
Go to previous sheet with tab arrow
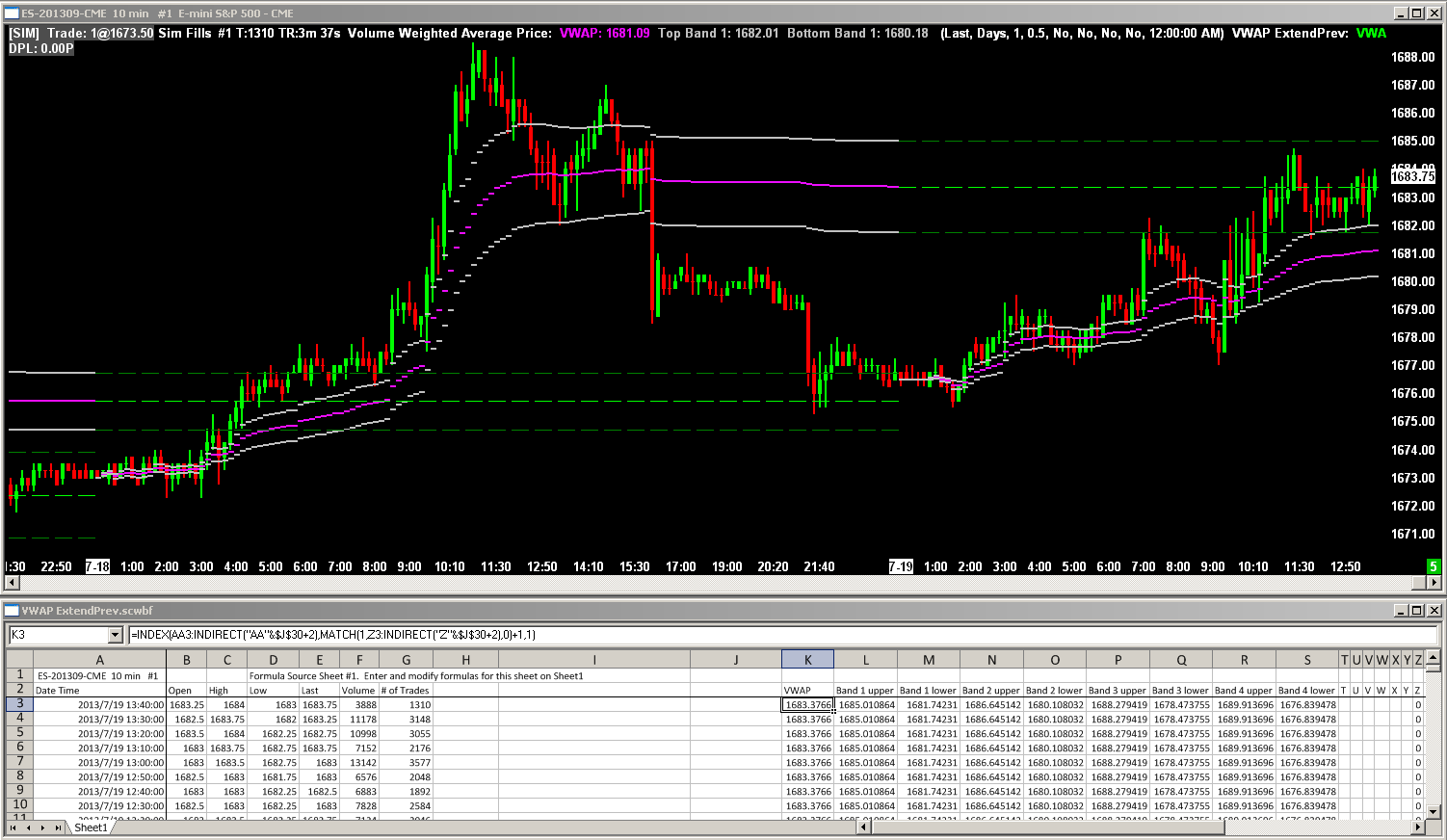coord(28,827)
